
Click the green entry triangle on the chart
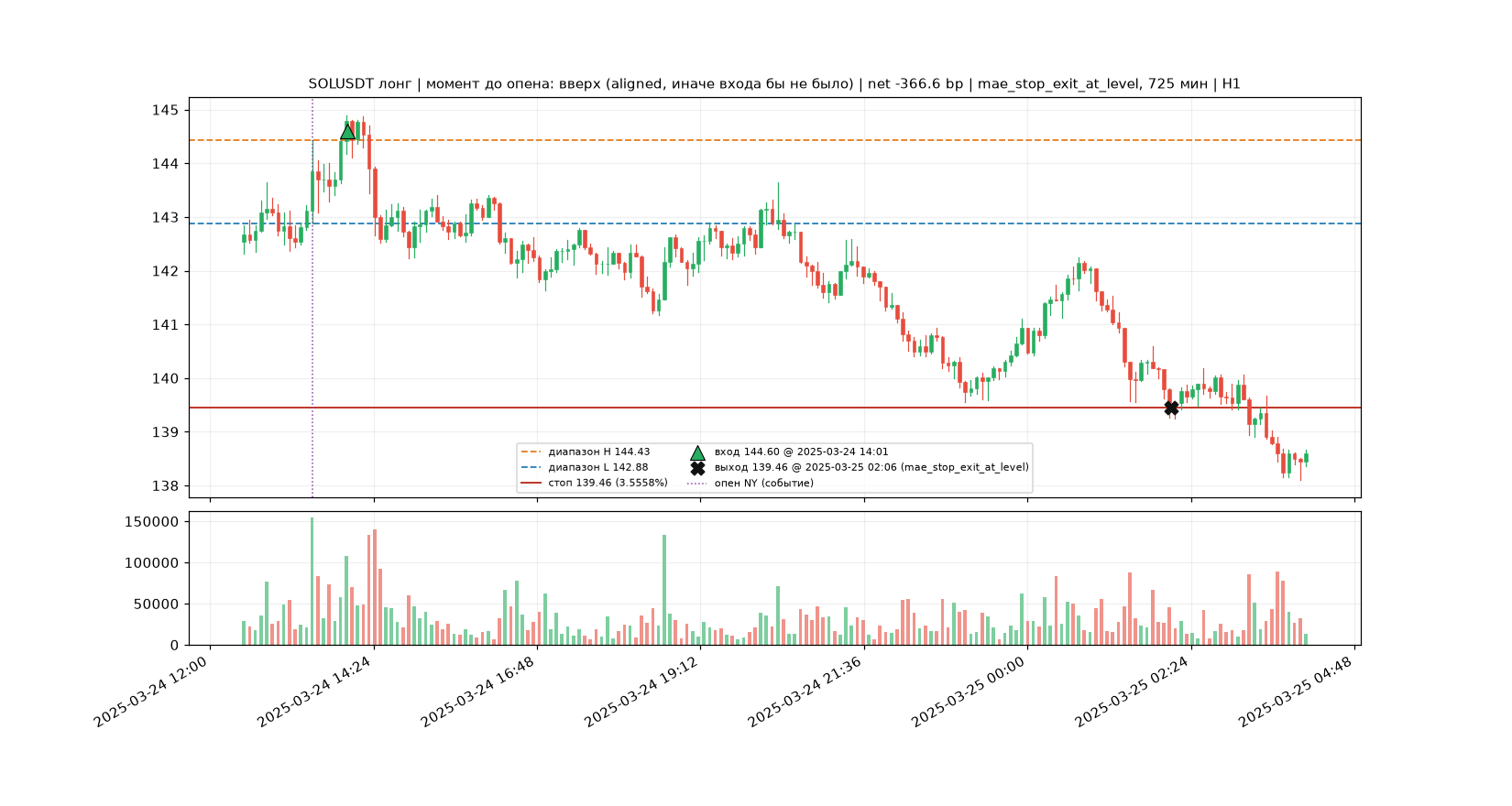347,131
